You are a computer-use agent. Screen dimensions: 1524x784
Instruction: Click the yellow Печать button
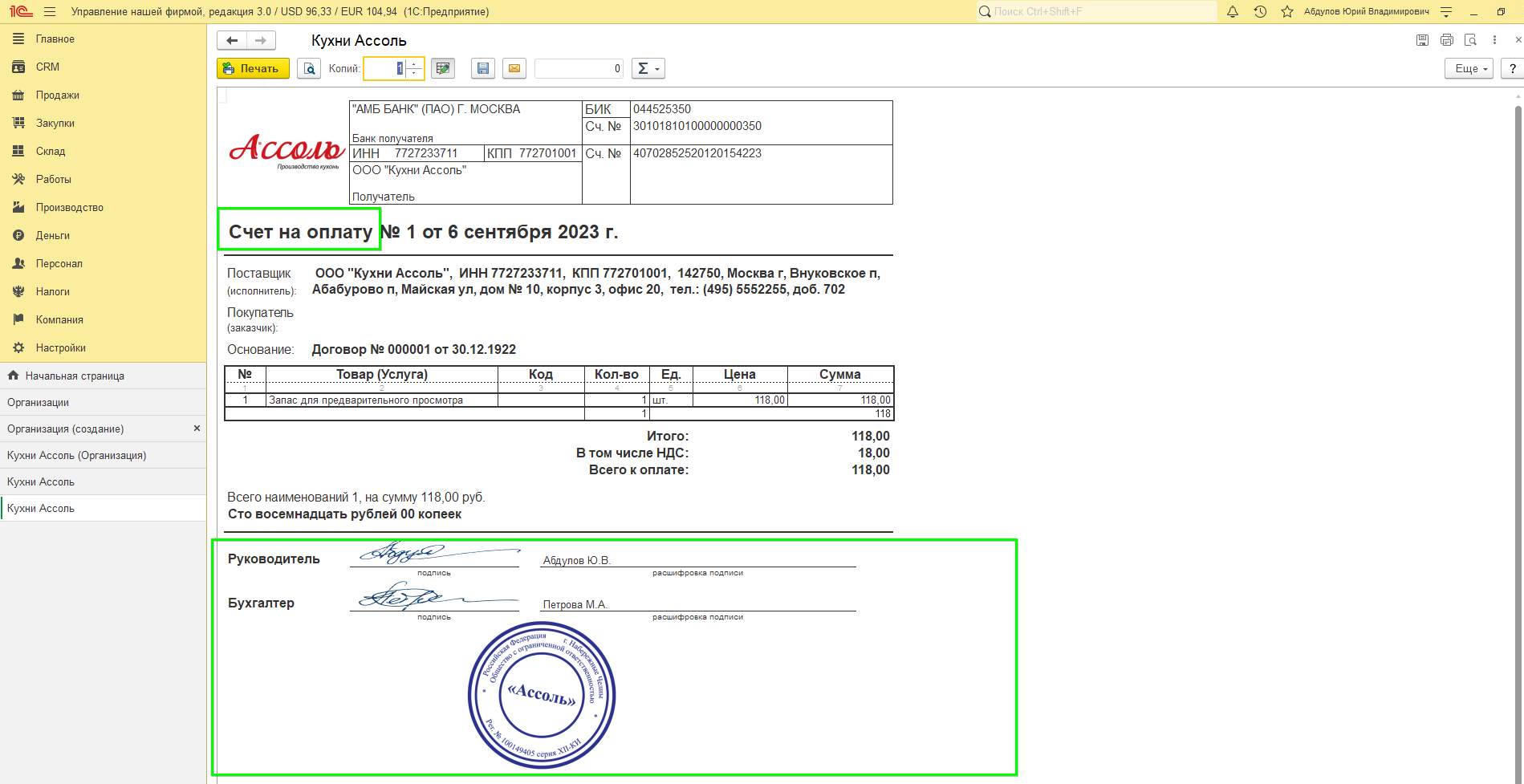253,68
